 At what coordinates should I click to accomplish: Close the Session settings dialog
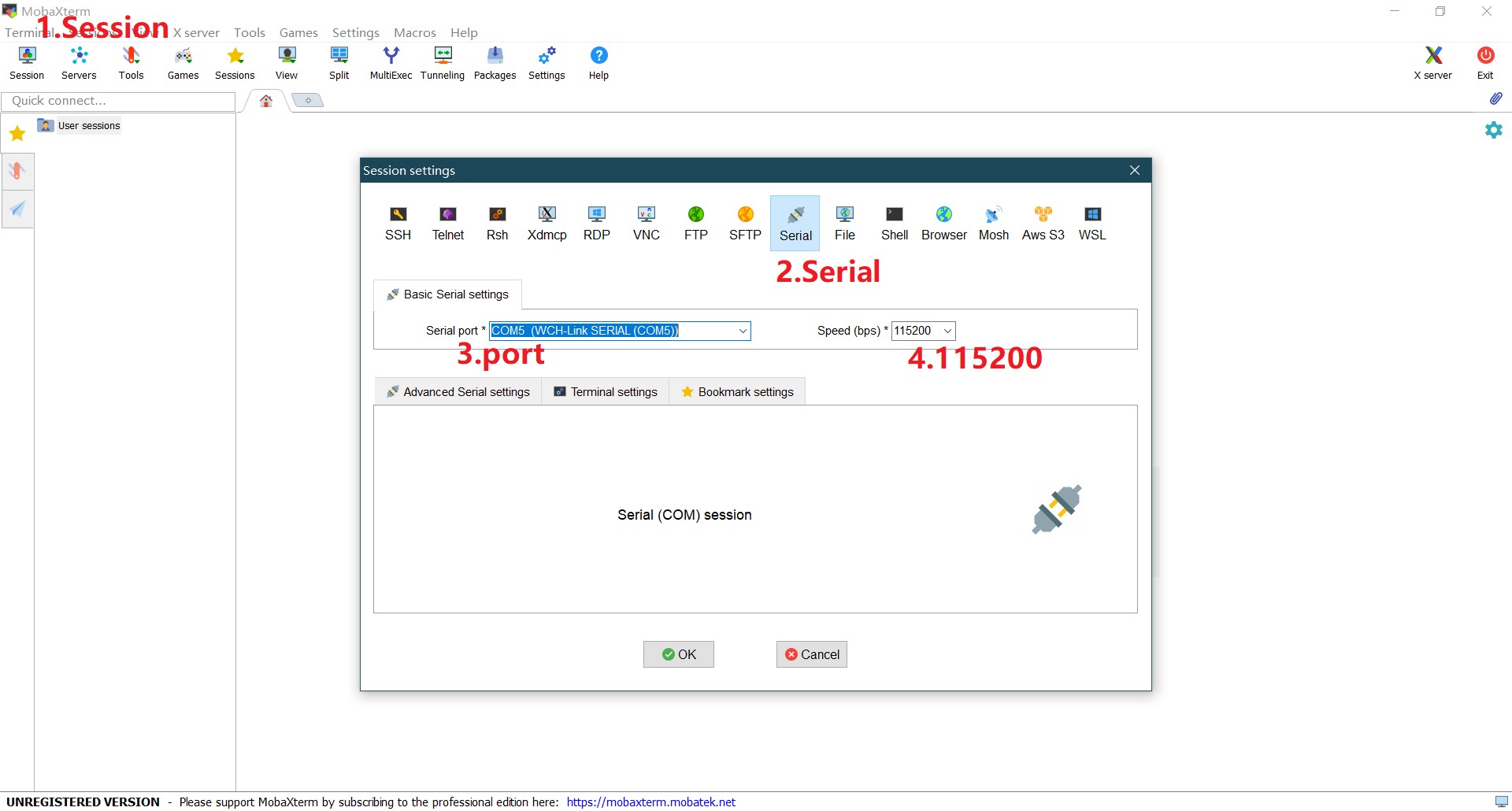click(1135, 170)
